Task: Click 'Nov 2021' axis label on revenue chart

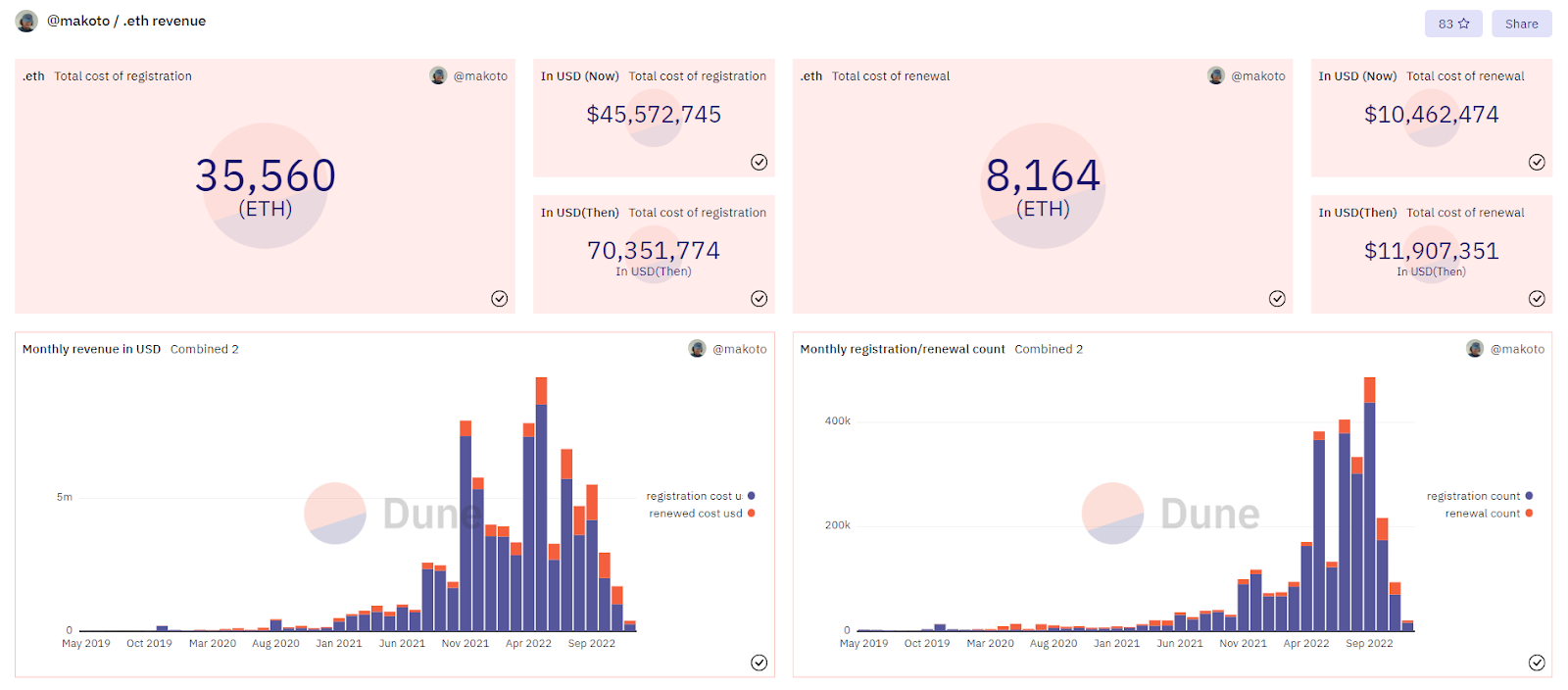Action: (x=465, y=644)
